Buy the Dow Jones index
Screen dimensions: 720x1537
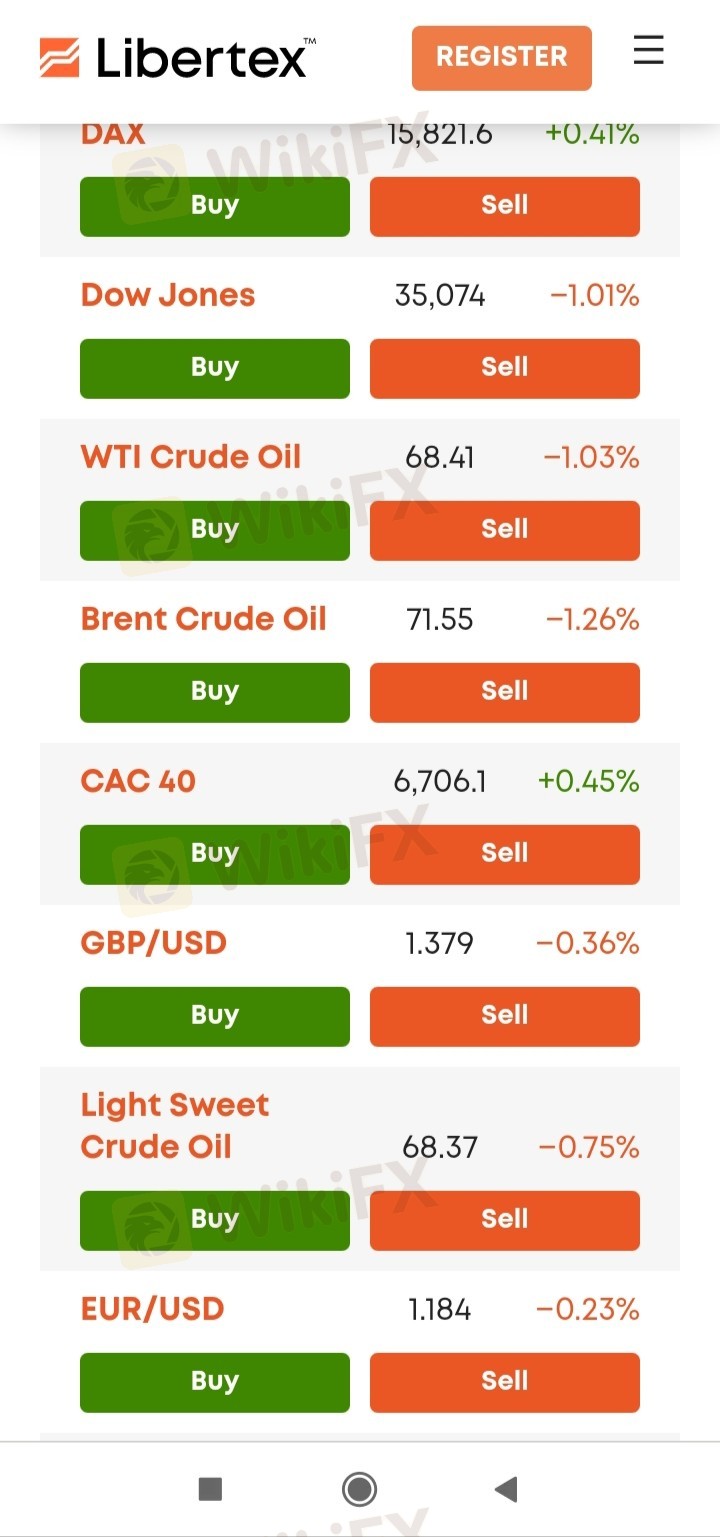215,368
